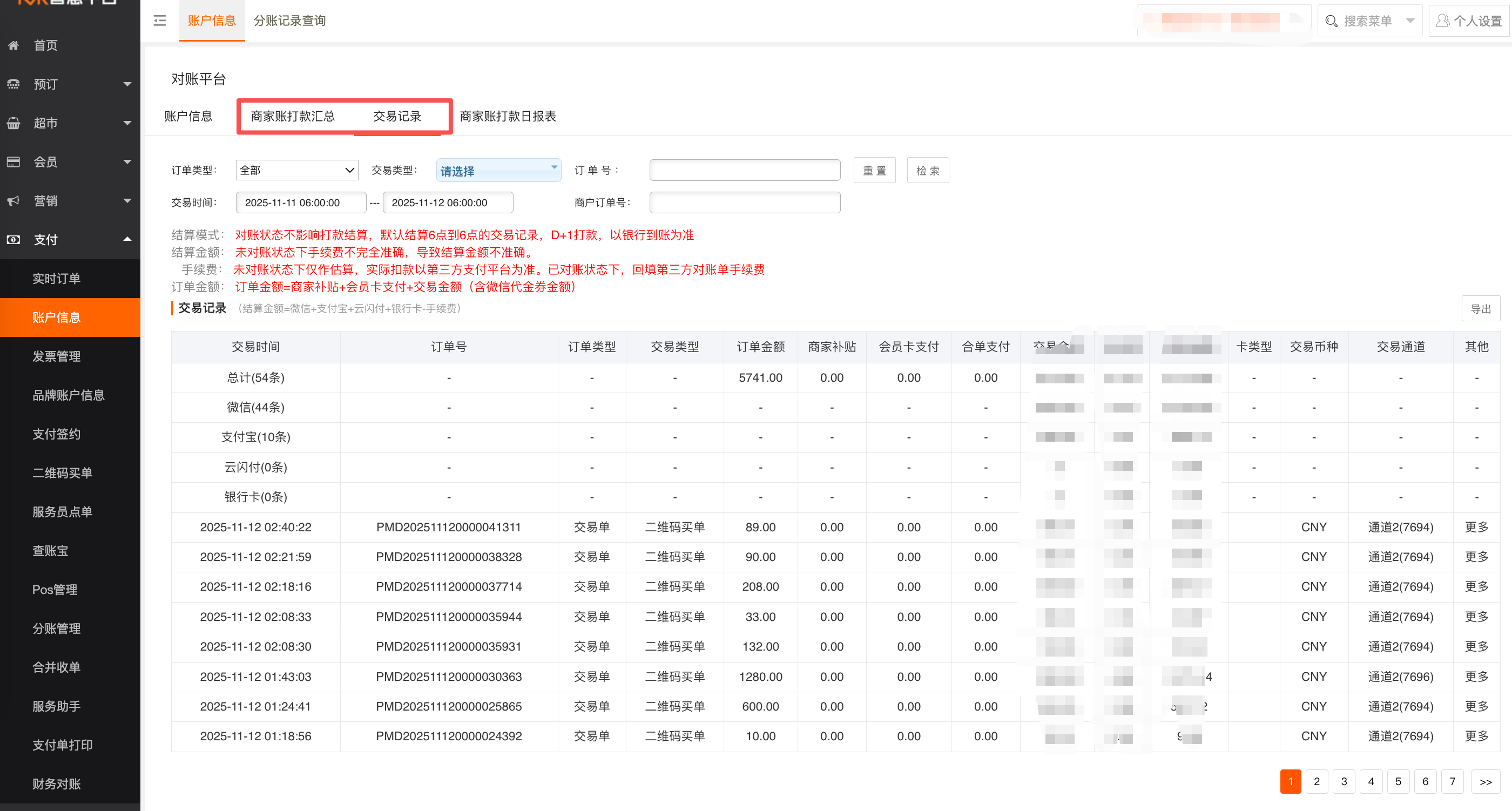Click the 订单号 input field
The height and width of the screenshot is (811, 1512).
tap(744, 170)
